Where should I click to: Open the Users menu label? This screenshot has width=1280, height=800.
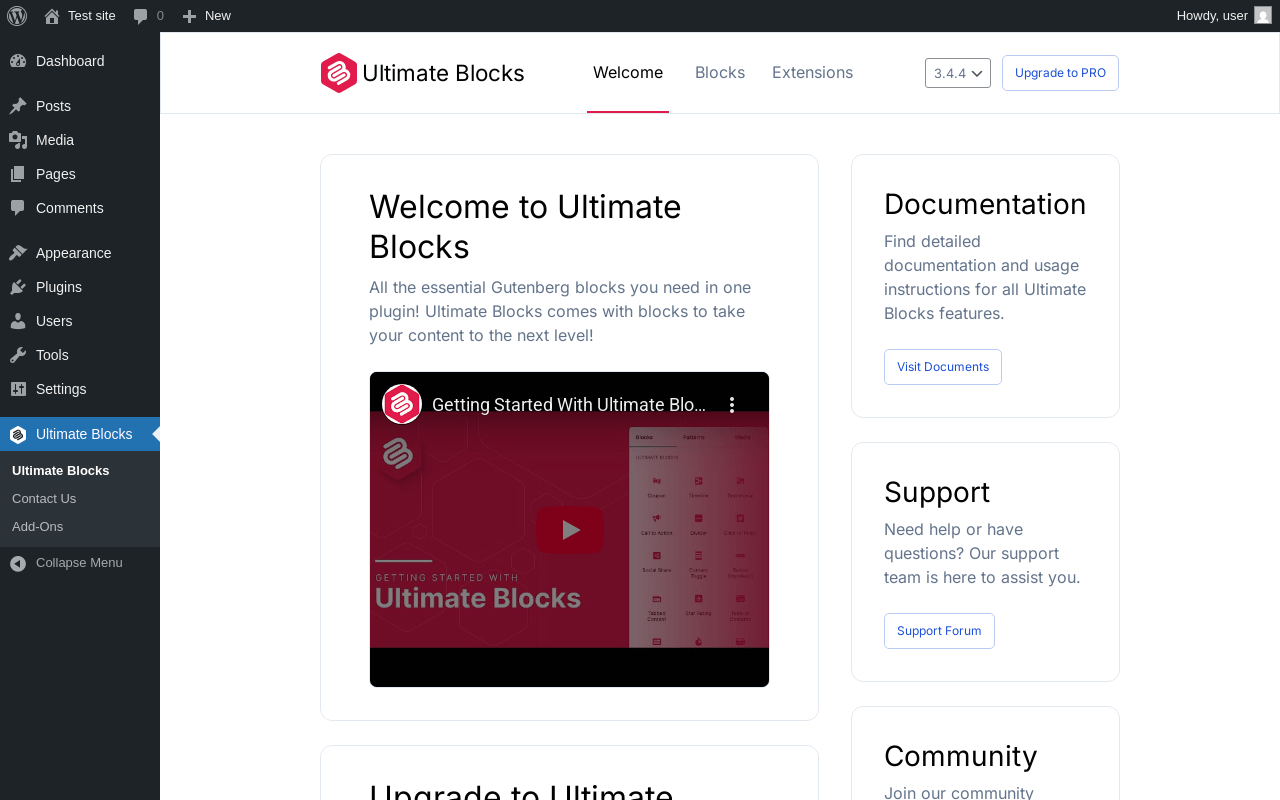tap(54, 321)
